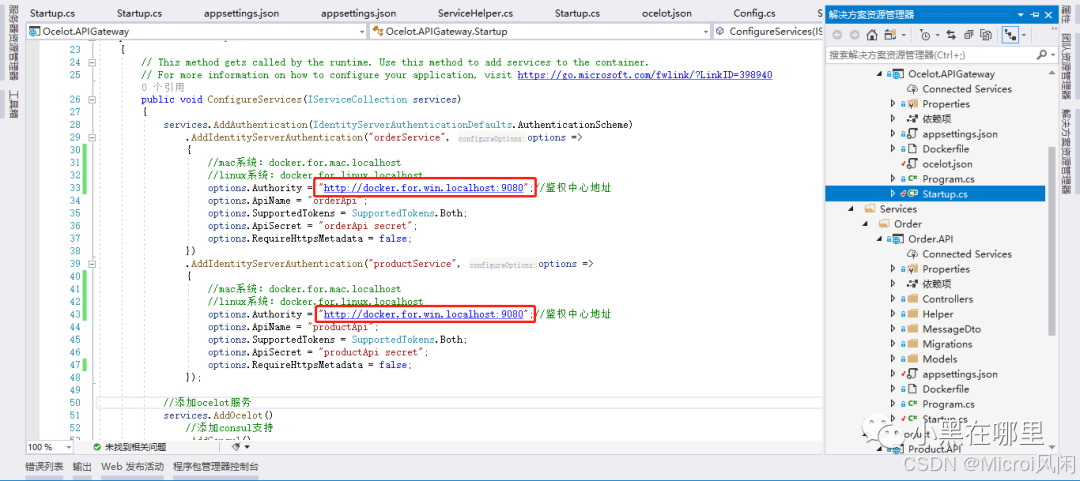Screen dimensions: 1080x481
Task: Select the MessageDto folder in Order.API
Action: pyautogui.click(x=951, y=329)
